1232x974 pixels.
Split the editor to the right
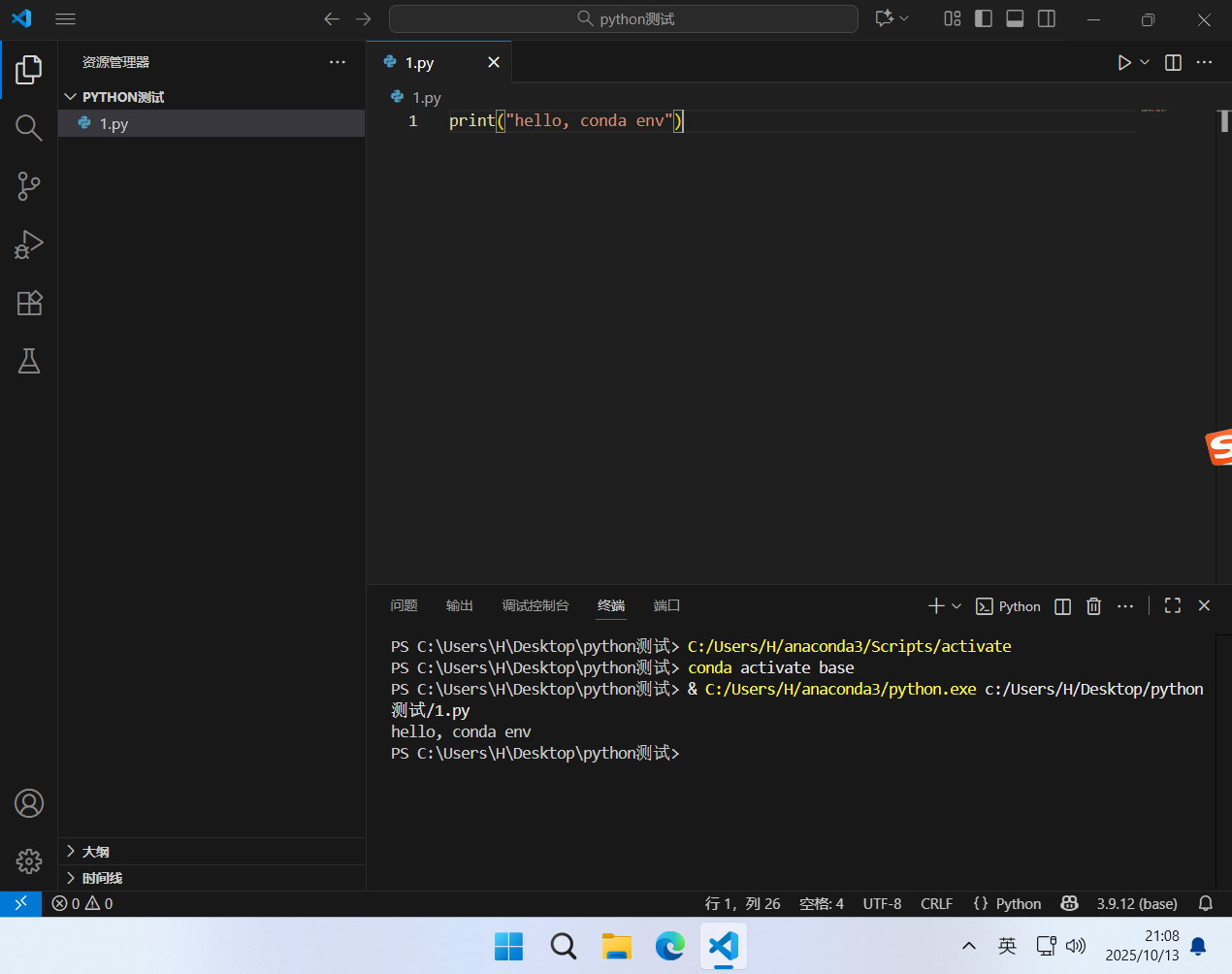coord(1173,62)
